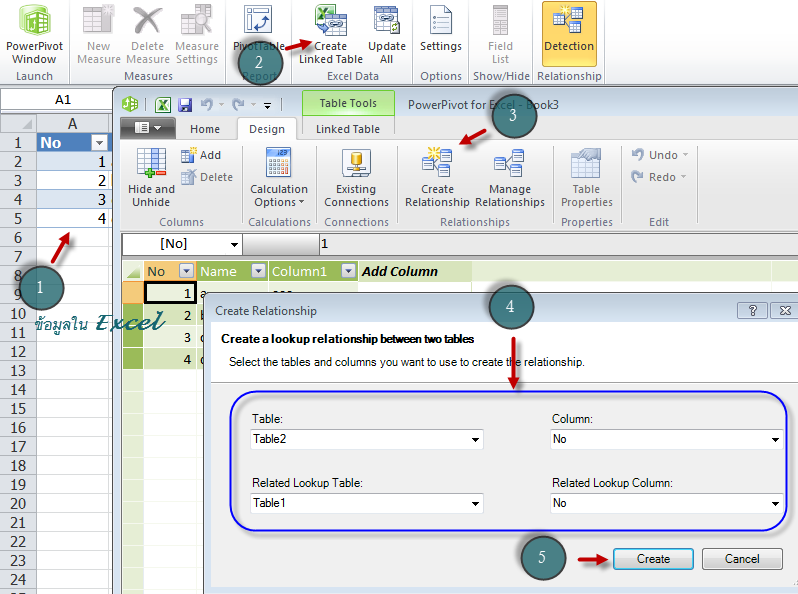
Task: Cancel the Create Relationship dialog
Action: [742, 559]
